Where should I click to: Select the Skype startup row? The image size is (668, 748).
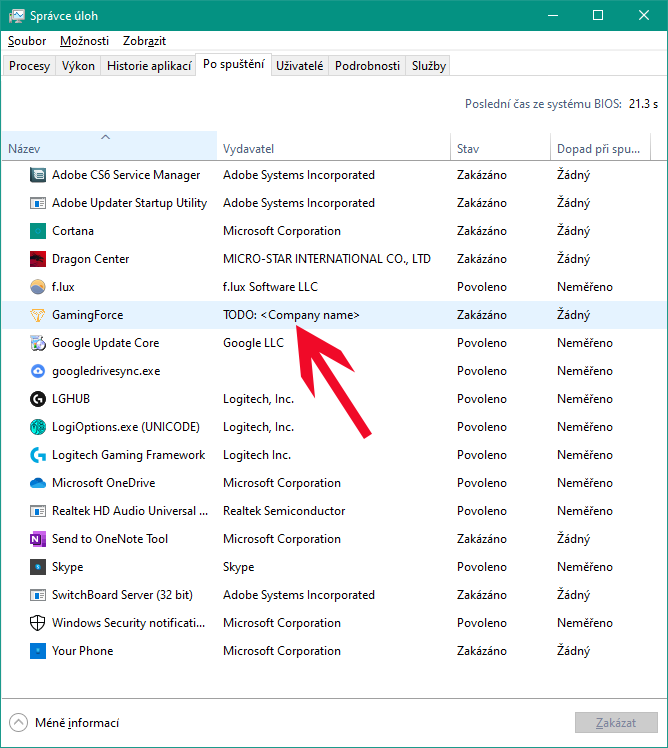[334, 567]
